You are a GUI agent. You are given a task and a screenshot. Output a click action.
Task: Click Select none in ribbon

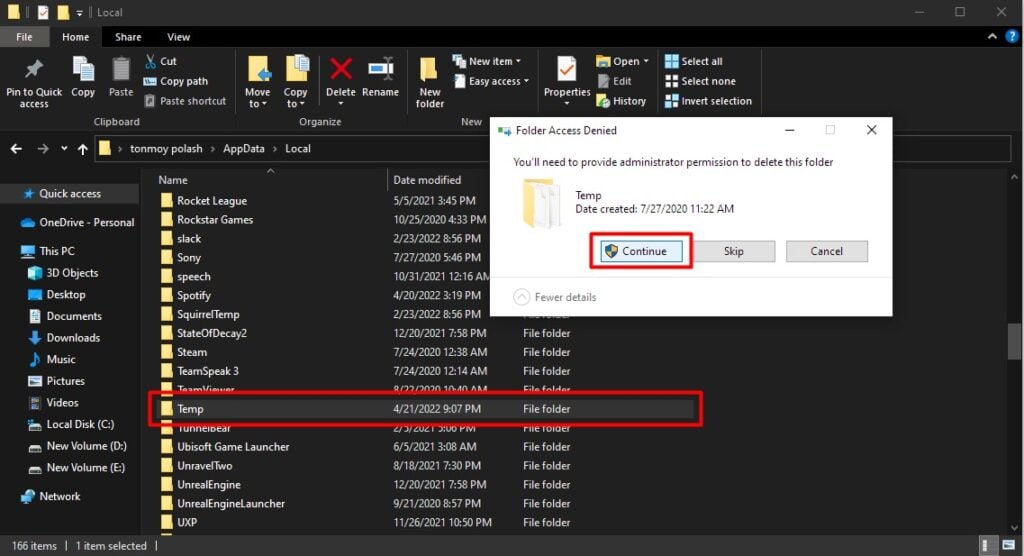click(700, 81)
